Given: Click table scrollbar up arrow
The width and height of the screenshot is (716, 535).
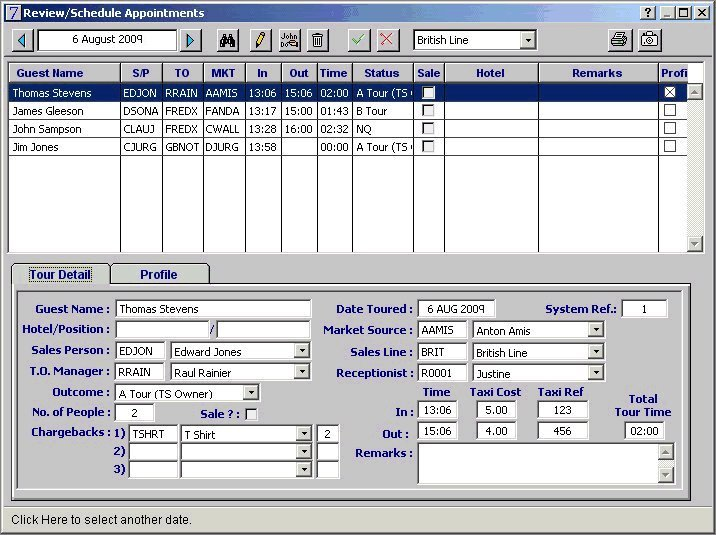Looking at the screenshot, I should (695, 92).
